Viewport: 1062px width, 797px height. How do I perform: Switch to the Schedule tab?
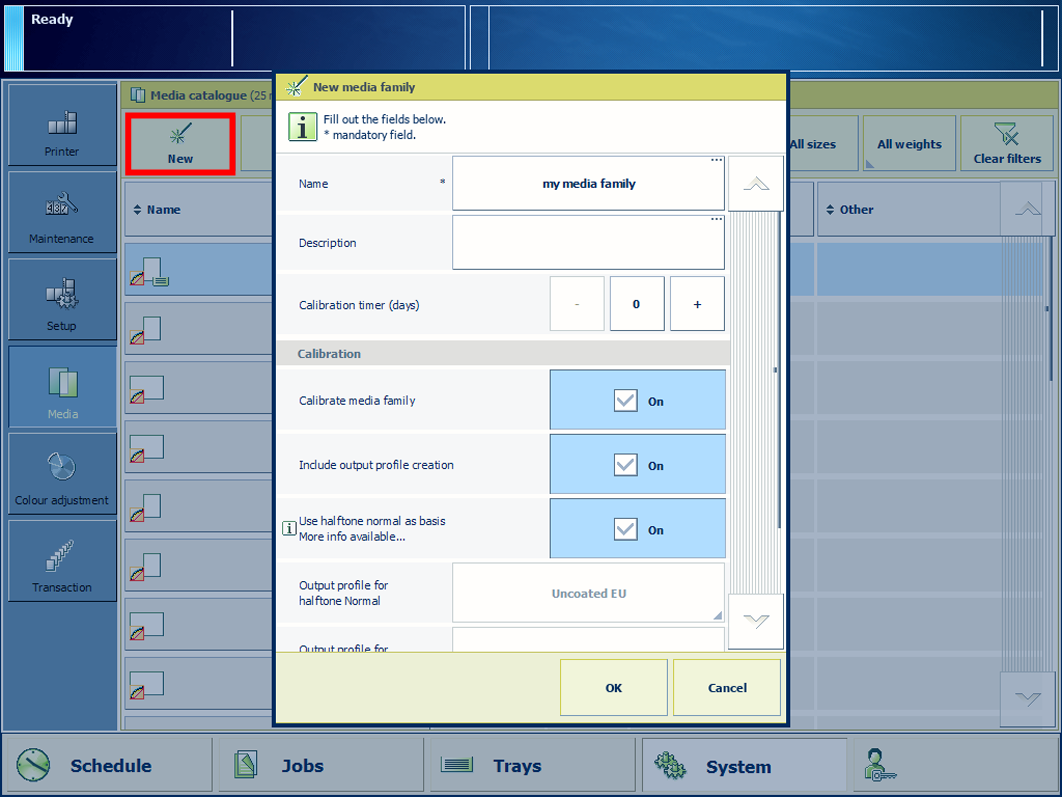pos(108,765)
